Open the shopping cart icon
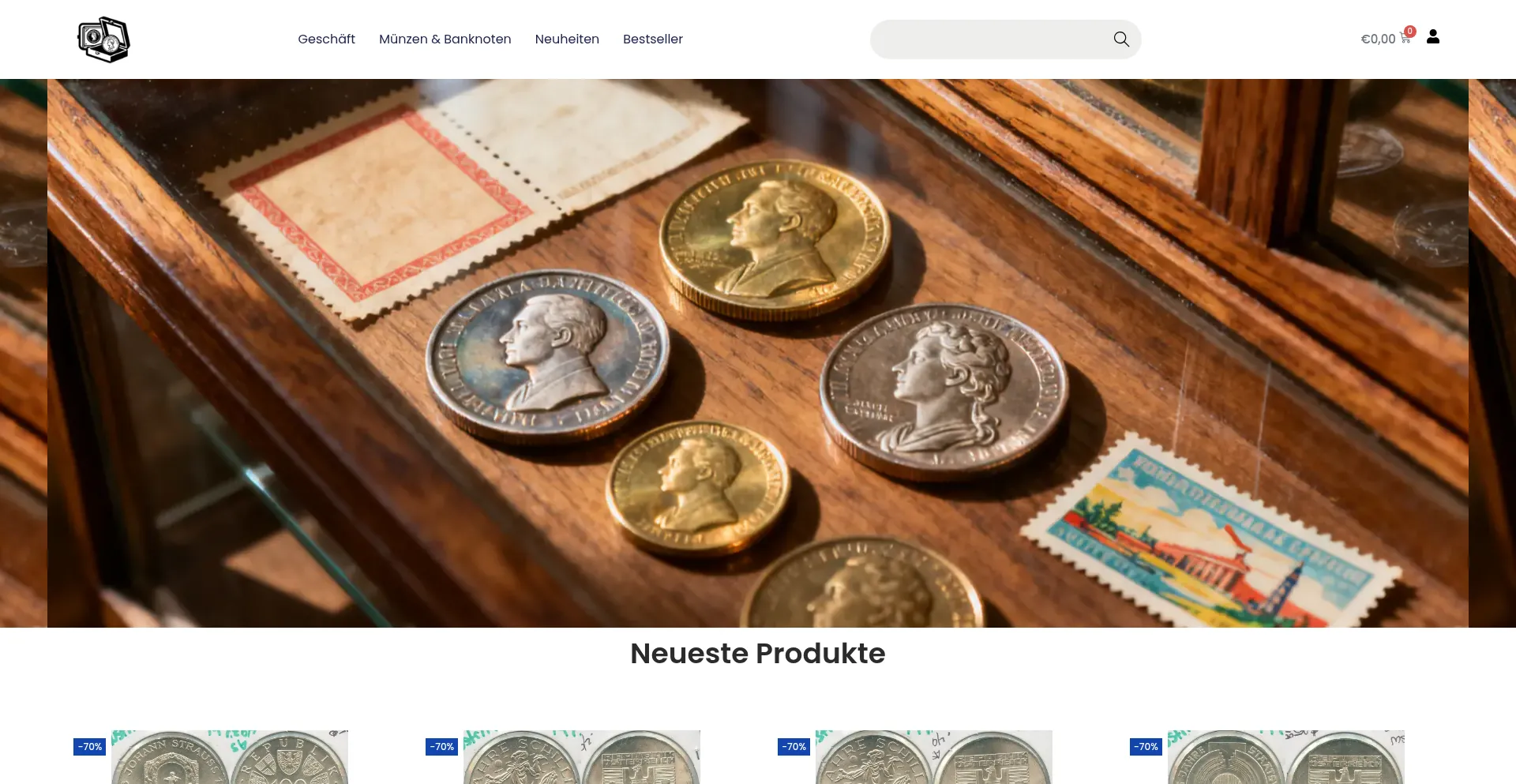Image resolution: width=1516 pixels, height=784 pixels. pyautogui.click(x=1405, y=38)
